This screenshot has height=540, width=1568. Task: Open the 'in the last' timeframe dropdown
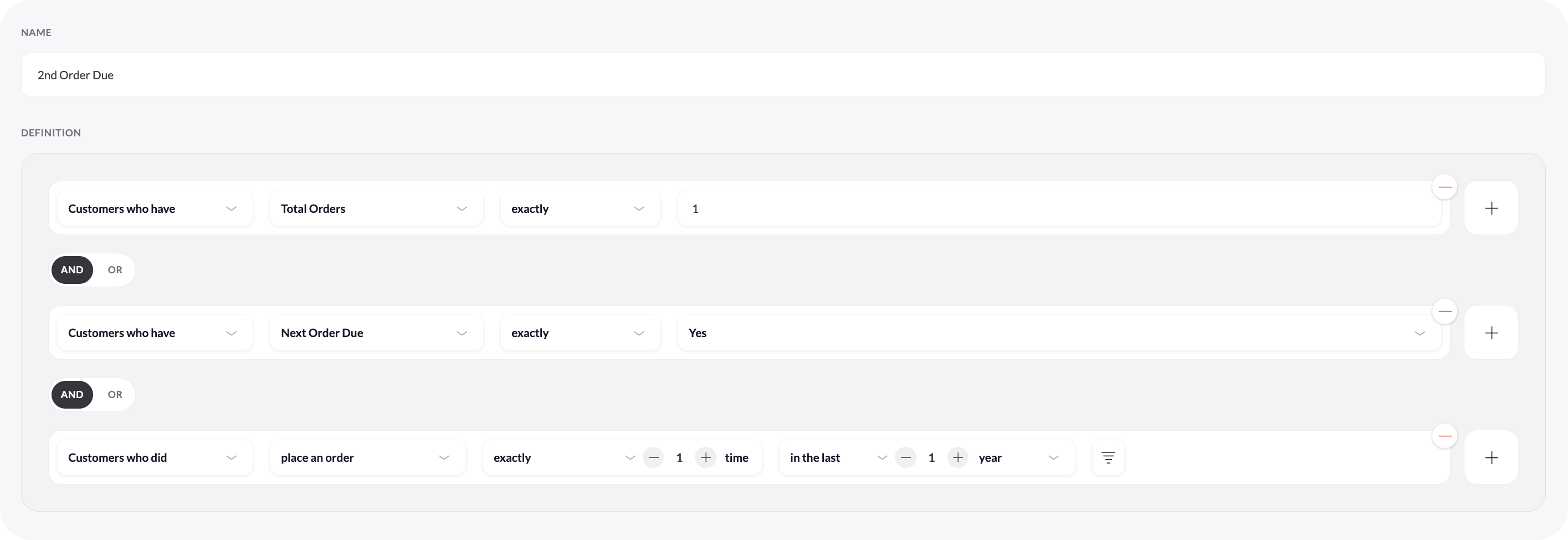pyautogui.click(x=837, y=458)
